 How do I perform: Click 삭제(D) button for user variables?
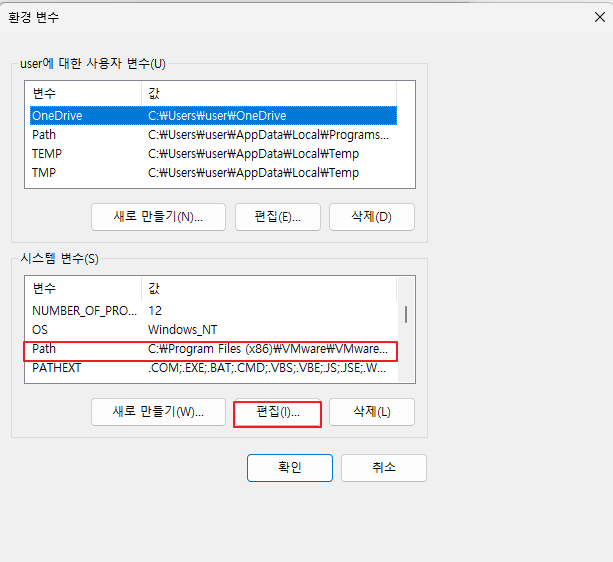coord(372,217)
